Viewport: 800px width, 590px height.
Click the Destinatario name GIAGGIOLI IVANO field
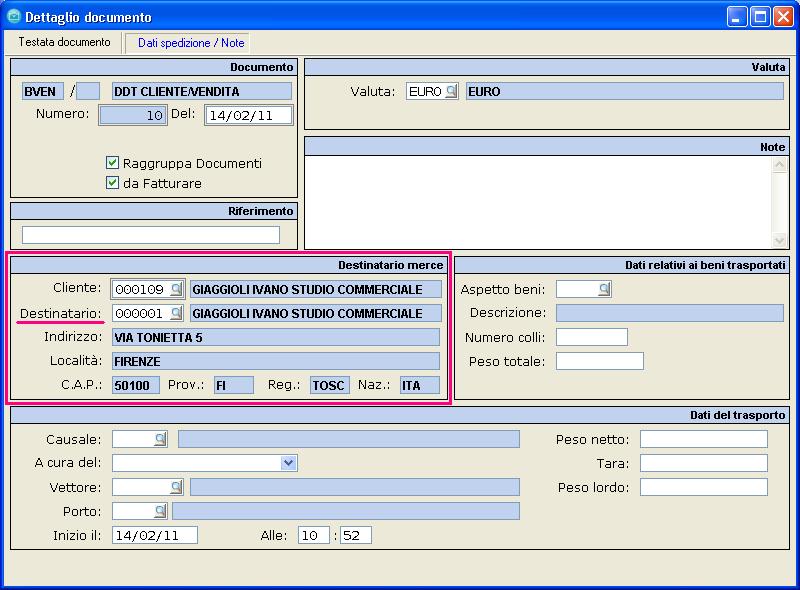point(316,313)
